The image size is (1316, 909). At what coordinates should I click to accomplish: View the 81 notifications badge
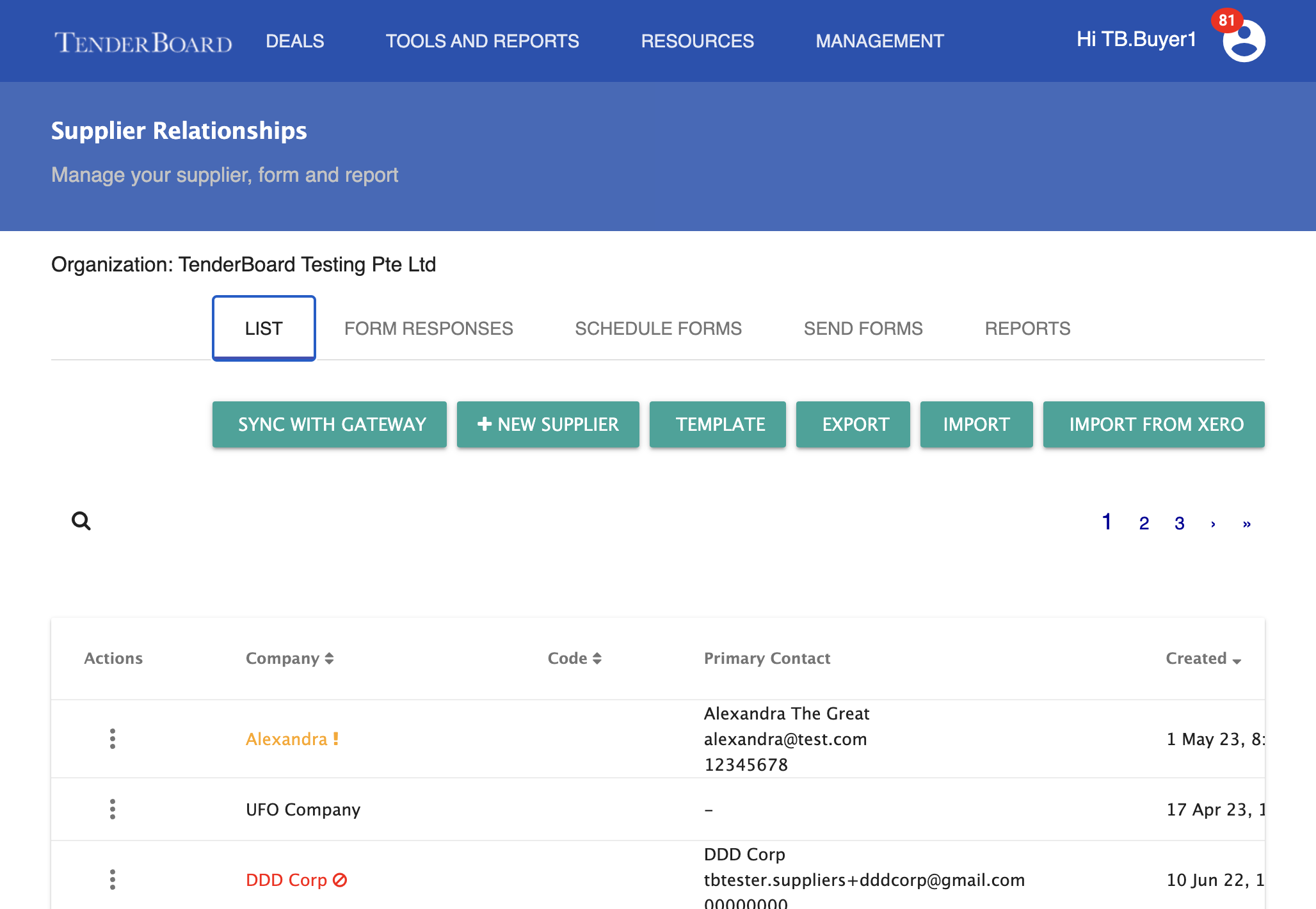(x=1226, y=20)
